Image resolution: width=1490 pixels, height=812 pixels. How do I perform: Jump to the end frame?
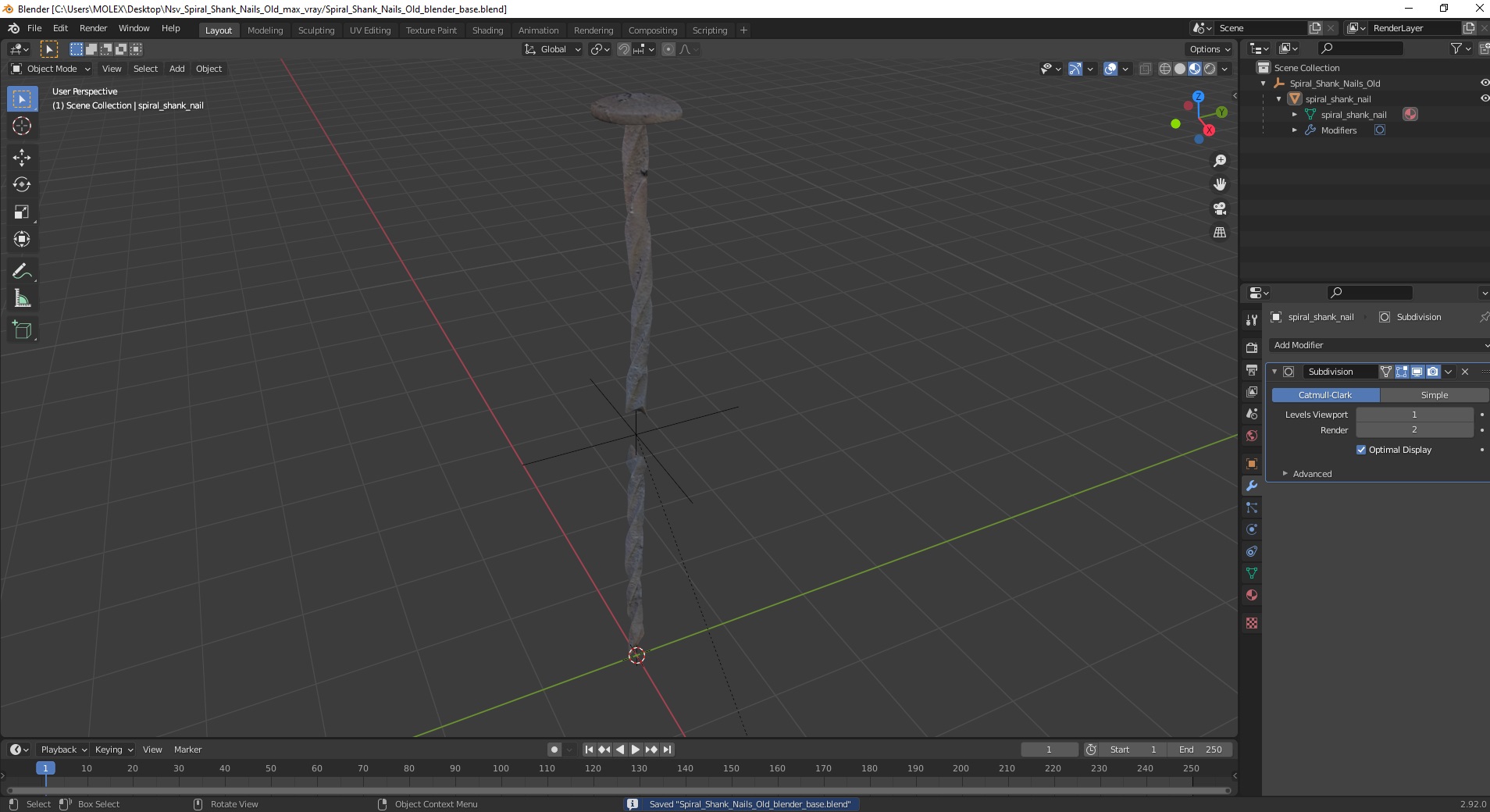click(667, 750)
